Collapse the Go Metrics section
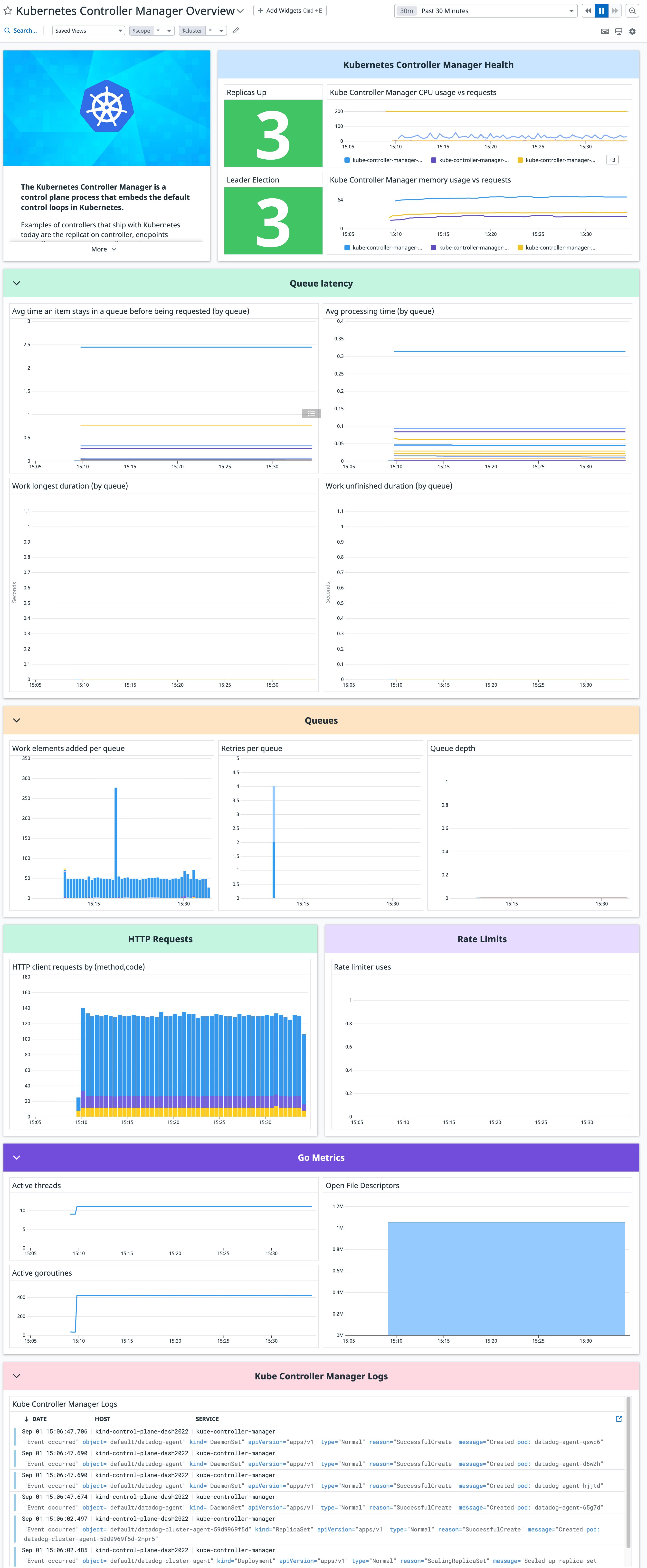This screenshot has width=647, height=1568. (x=16, y=1157)
